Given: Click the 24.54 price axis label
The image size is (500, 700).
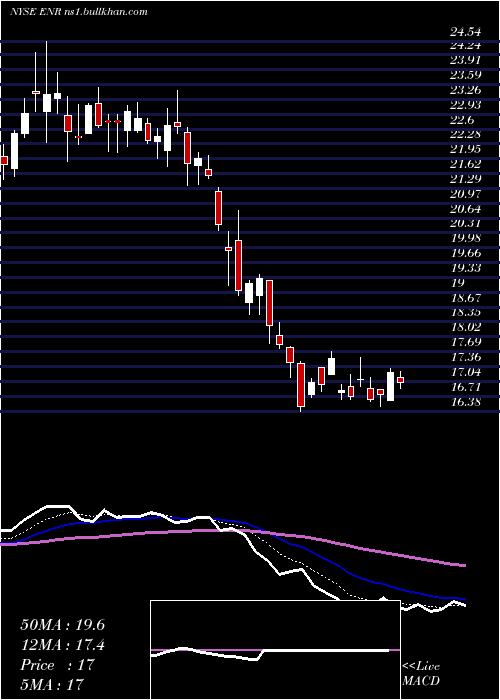Looking at the screenshot, I should [x=466, y=32].
